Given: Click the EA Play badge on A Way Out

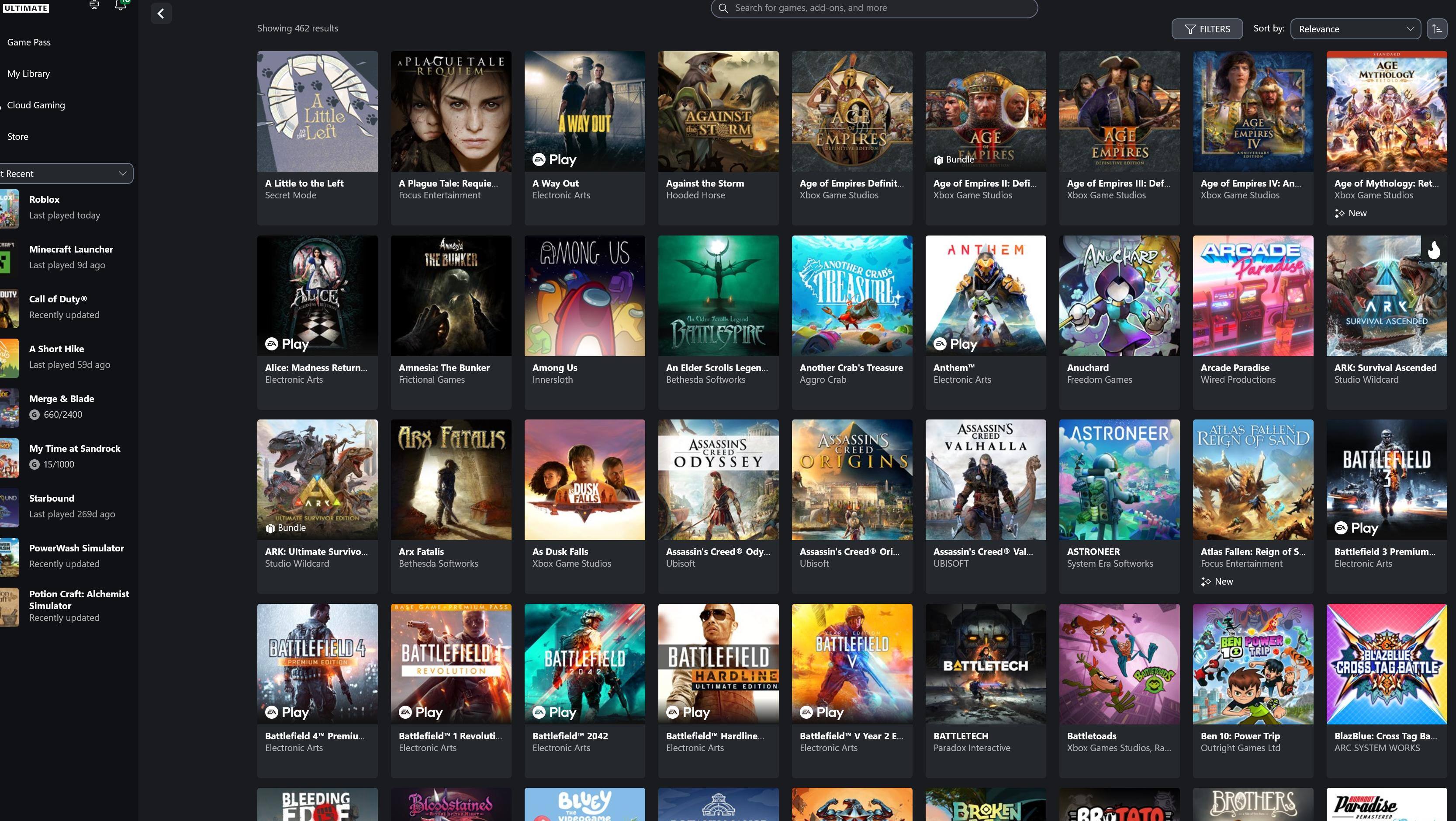Looking at the screenshot, I should [x=554, y=160].
